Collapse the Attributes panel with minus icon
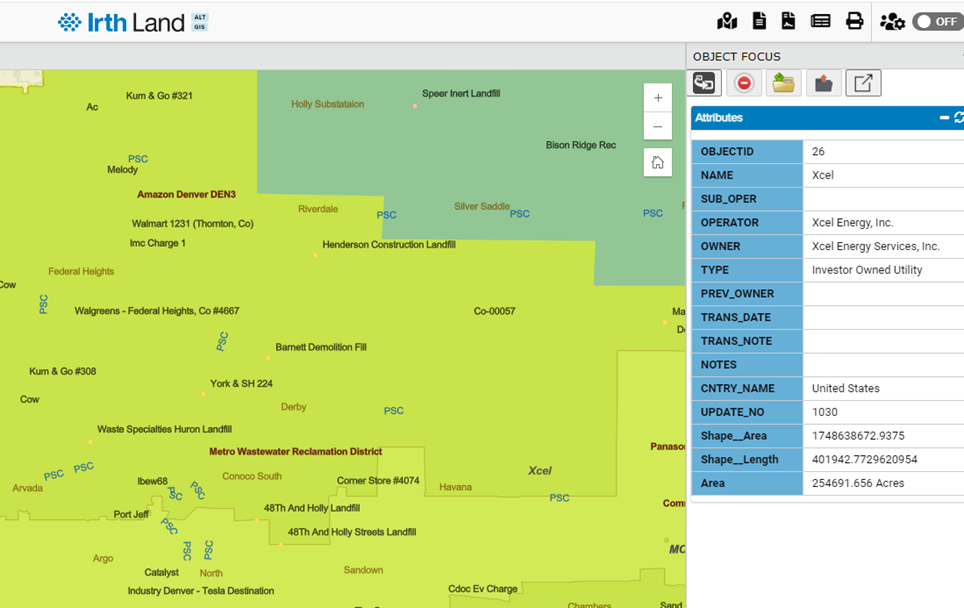 [x=944, y=117]
